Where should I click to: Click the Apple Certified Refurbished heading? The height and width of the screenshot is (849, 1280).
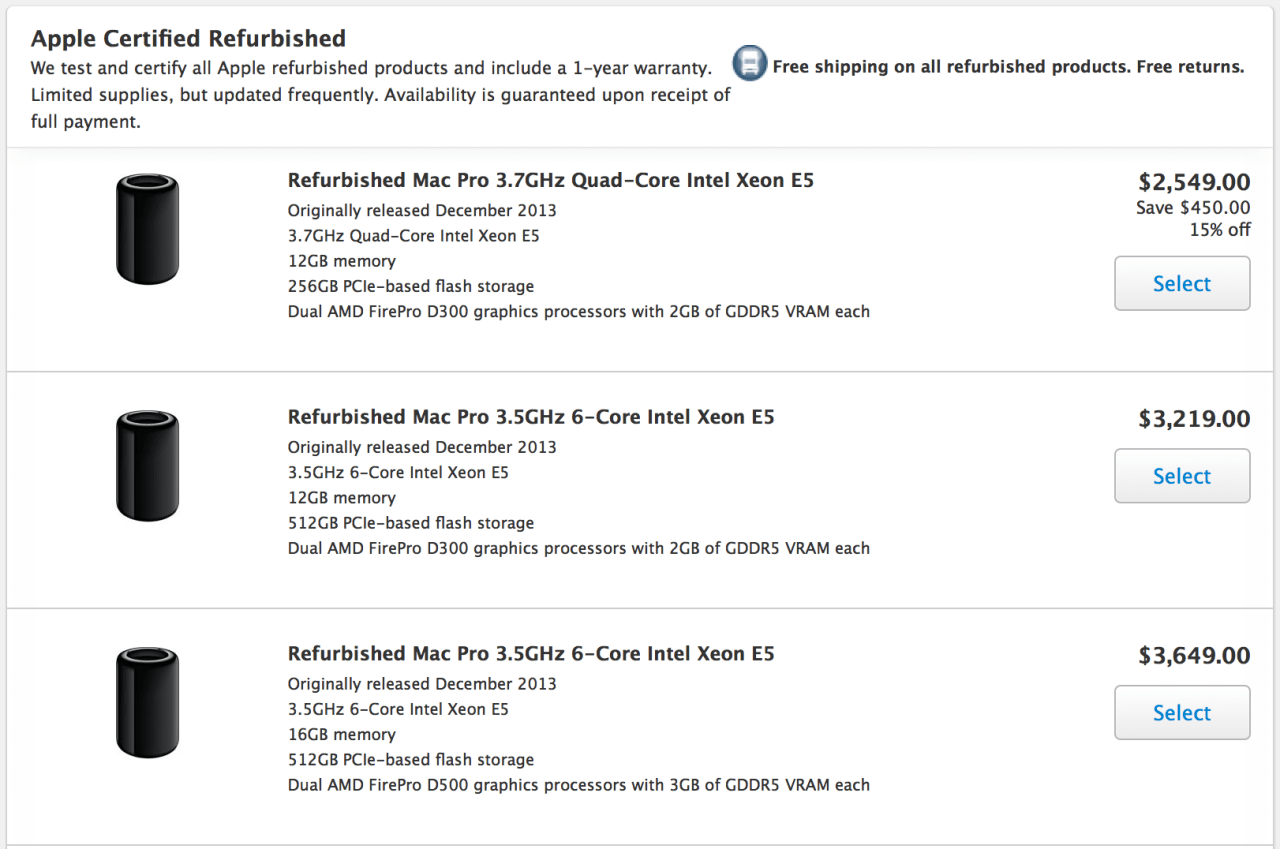point(188,39)
